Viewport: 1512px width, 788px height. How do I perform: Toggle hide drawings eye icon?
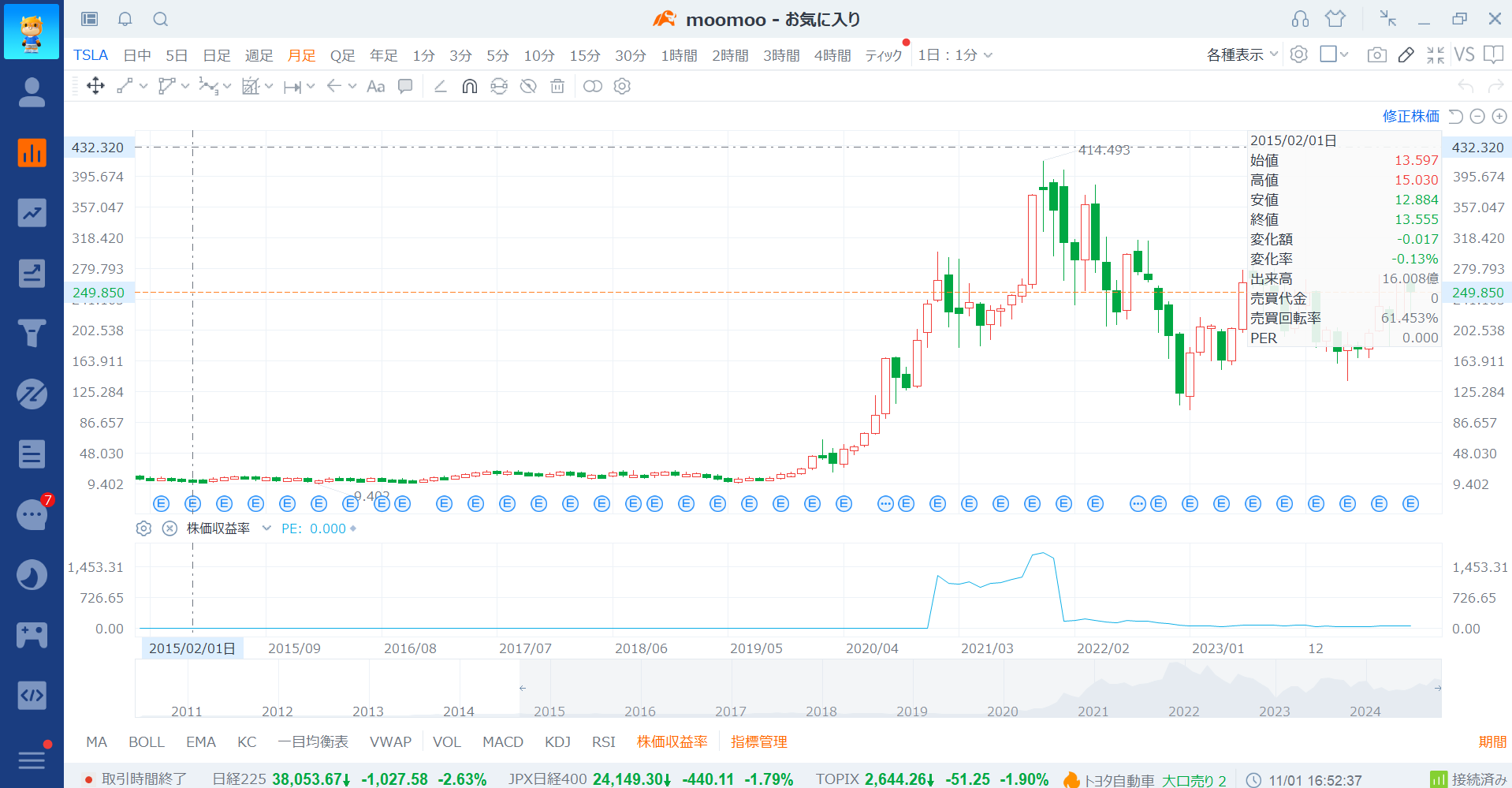(x=528, y=86)
